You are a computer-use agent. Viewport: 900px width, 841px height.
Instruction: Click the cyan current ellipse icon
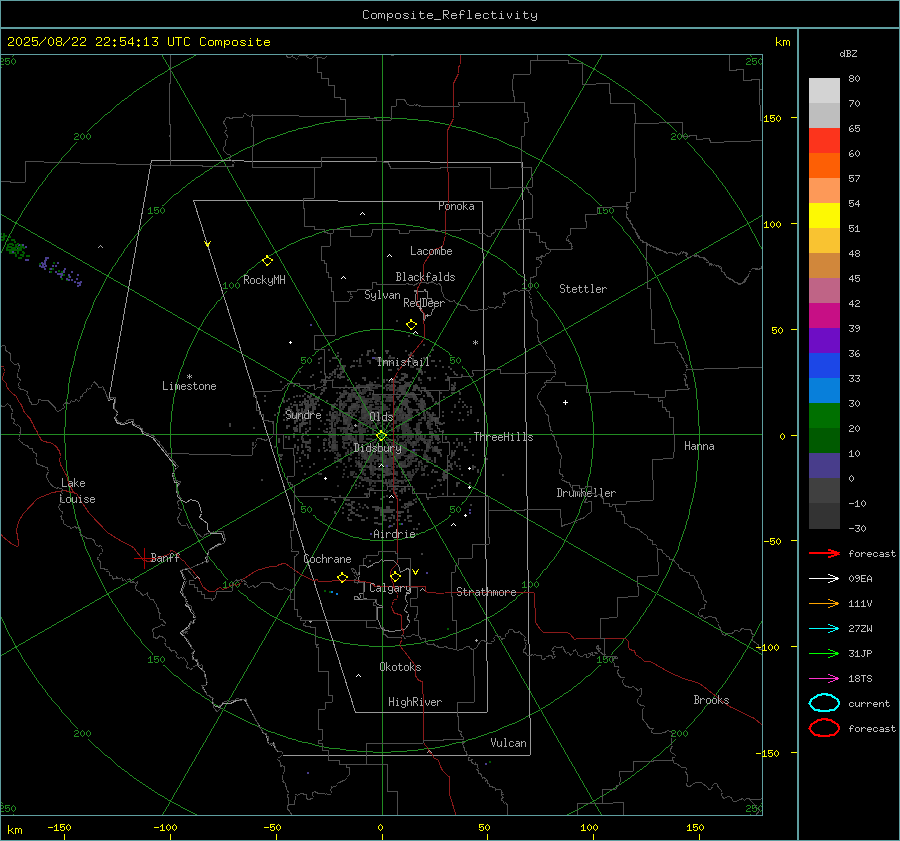point(824,703)
